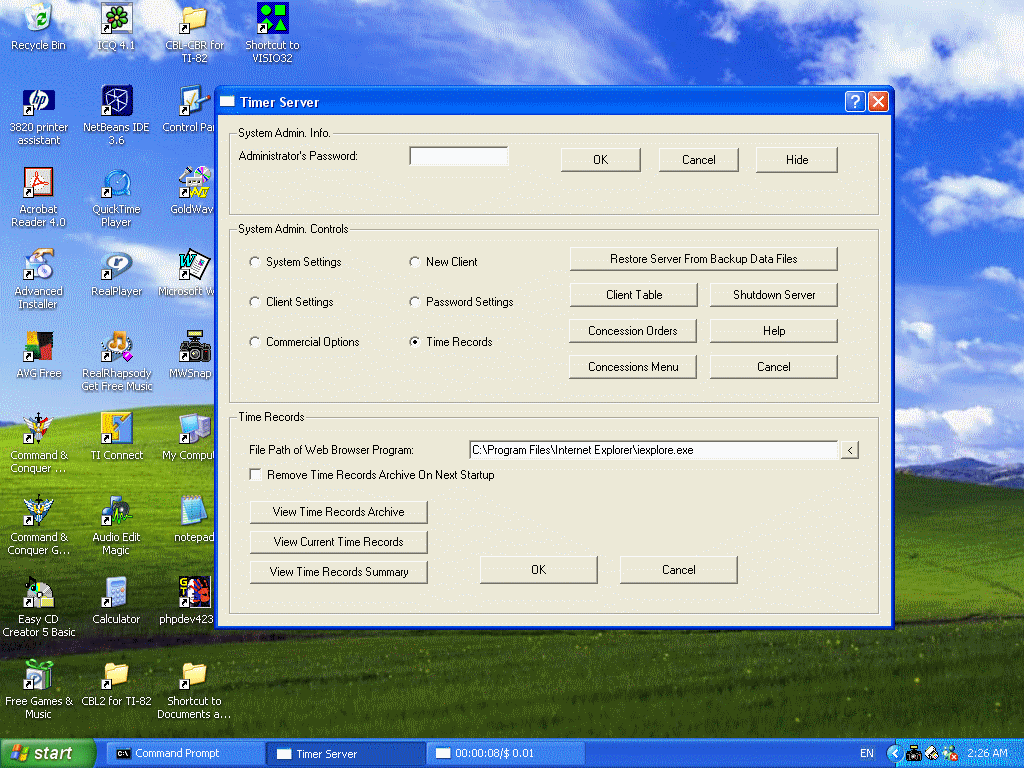
Task: Click the TI Connect desktop icon
Action: (x=117, y=432)
